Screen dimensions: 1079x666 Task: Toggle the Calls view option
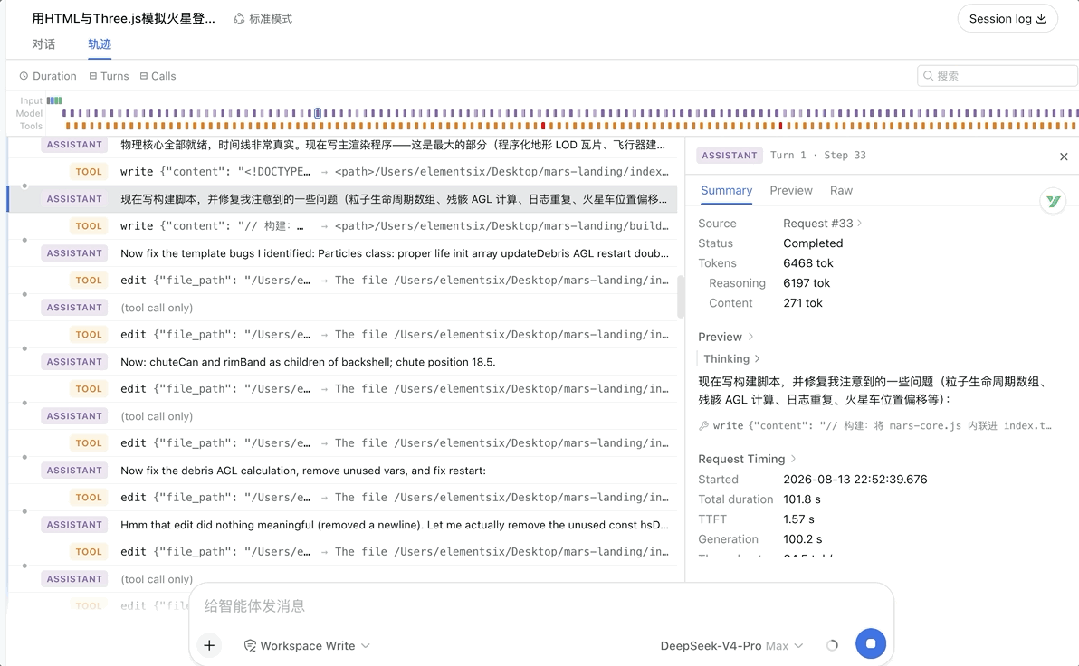click(x=158, y=76)
